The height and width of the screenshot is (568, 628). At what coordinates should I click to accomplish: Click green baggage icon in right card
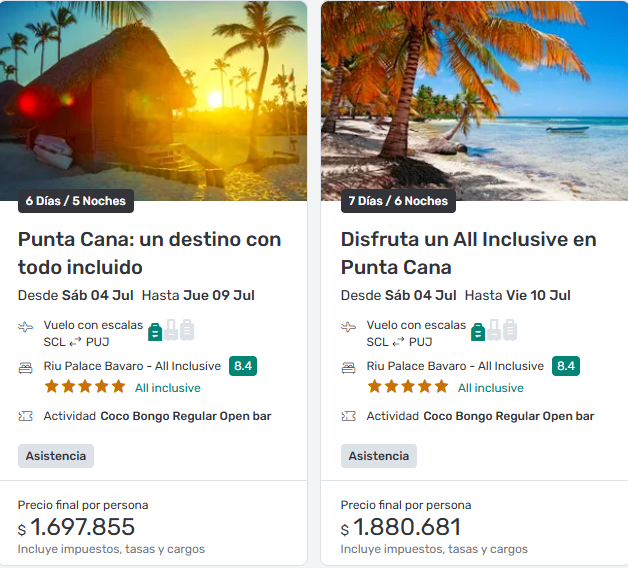click(x=478, y=331)
